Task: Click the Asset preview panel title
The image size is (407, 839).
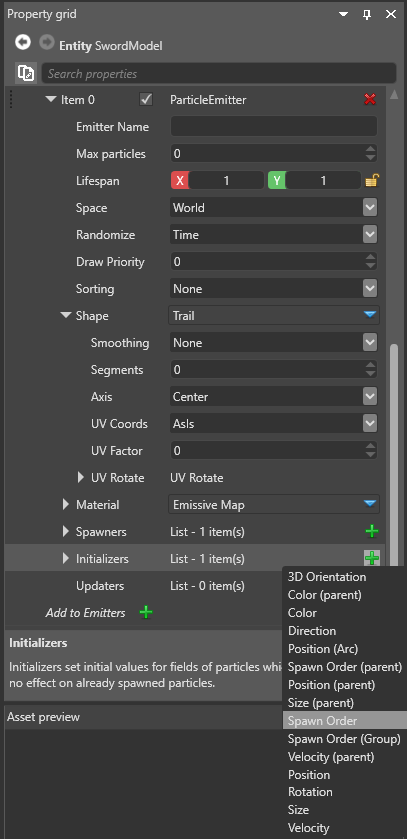Action: coord(43,717)
